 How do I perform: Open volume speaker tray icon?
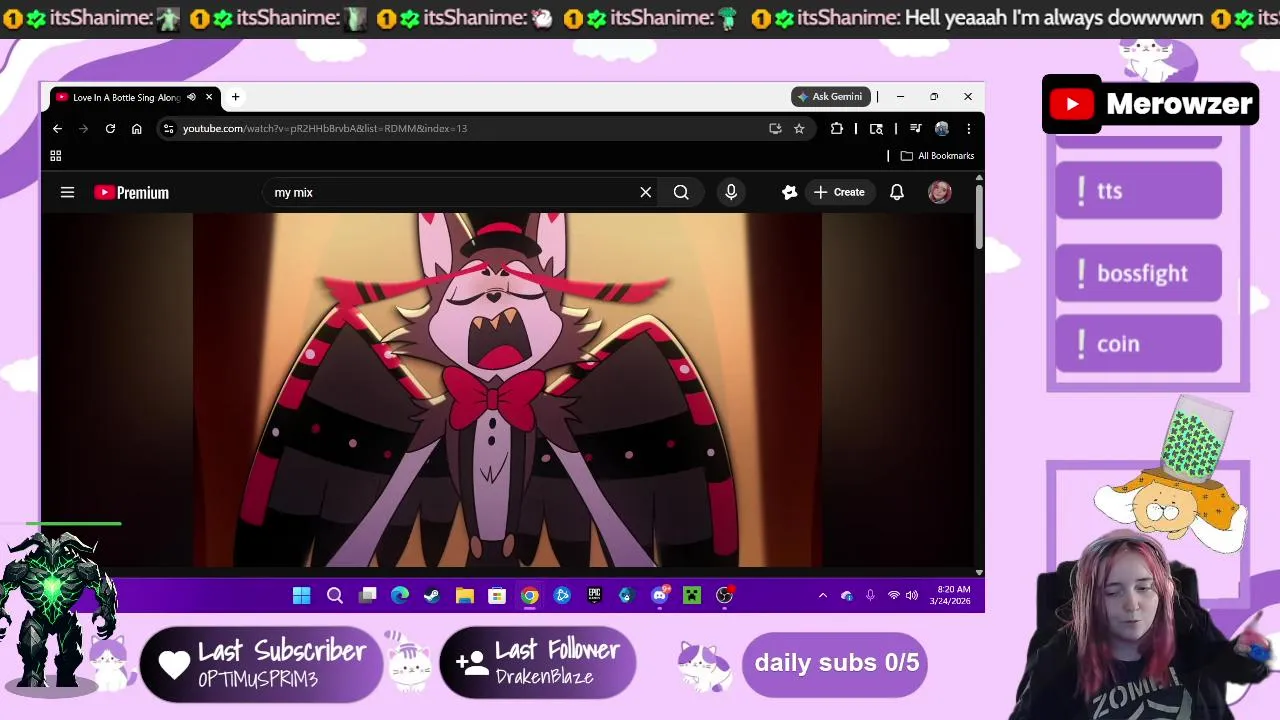pos(912,596)
